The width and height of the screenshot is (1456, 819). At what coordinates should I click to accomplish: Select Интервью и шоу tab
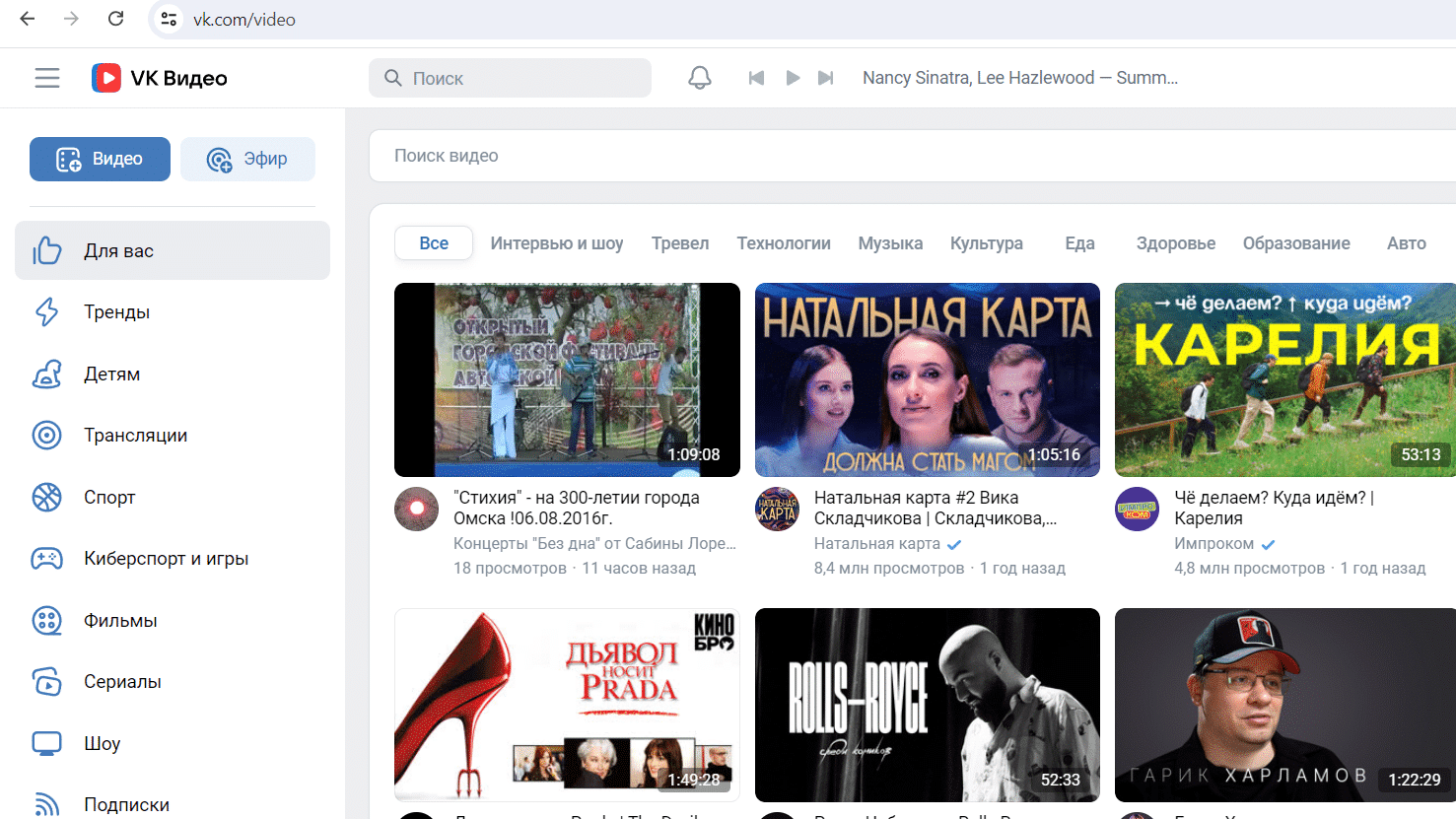(x=557, y=243)
